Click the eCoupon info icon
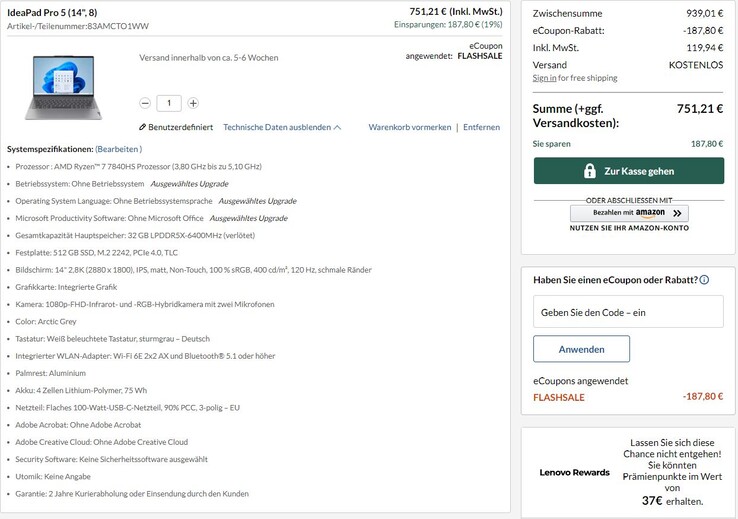The height and width of the screenshot is (519, 738). tap(704, 280)
